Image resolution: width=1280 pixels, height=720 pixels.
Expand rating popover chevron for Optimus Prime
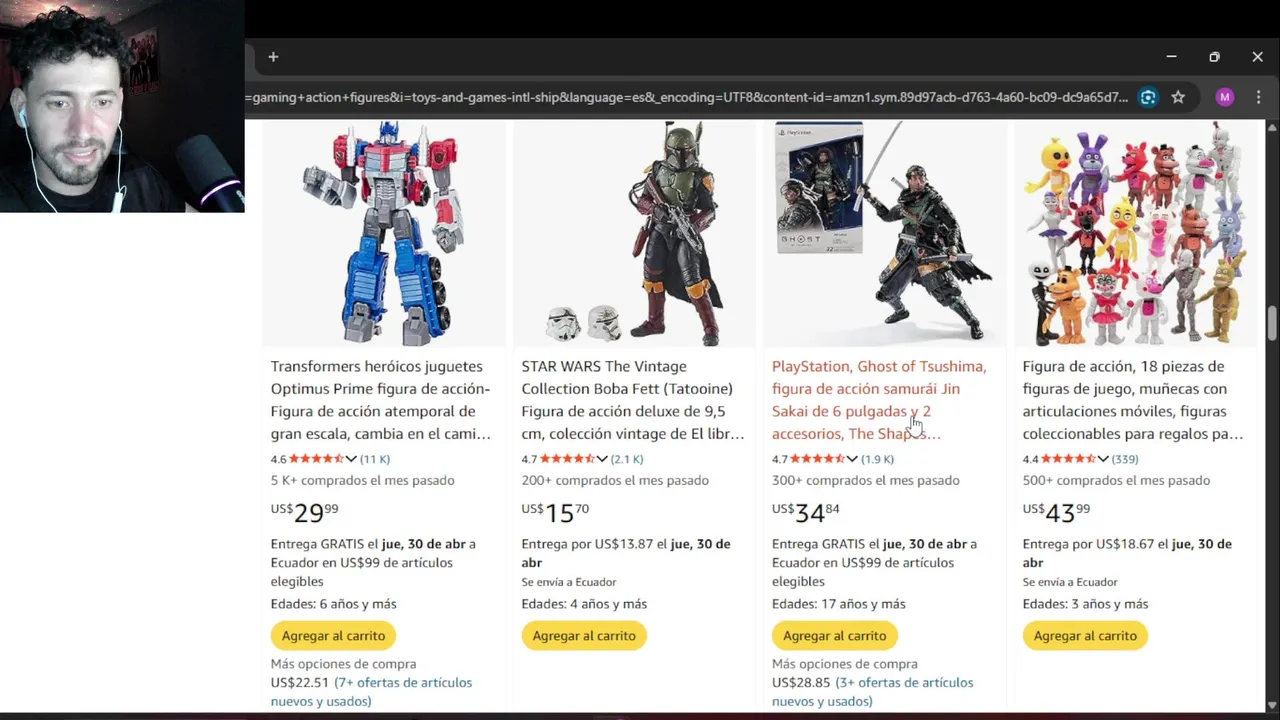tap(351, 459)
